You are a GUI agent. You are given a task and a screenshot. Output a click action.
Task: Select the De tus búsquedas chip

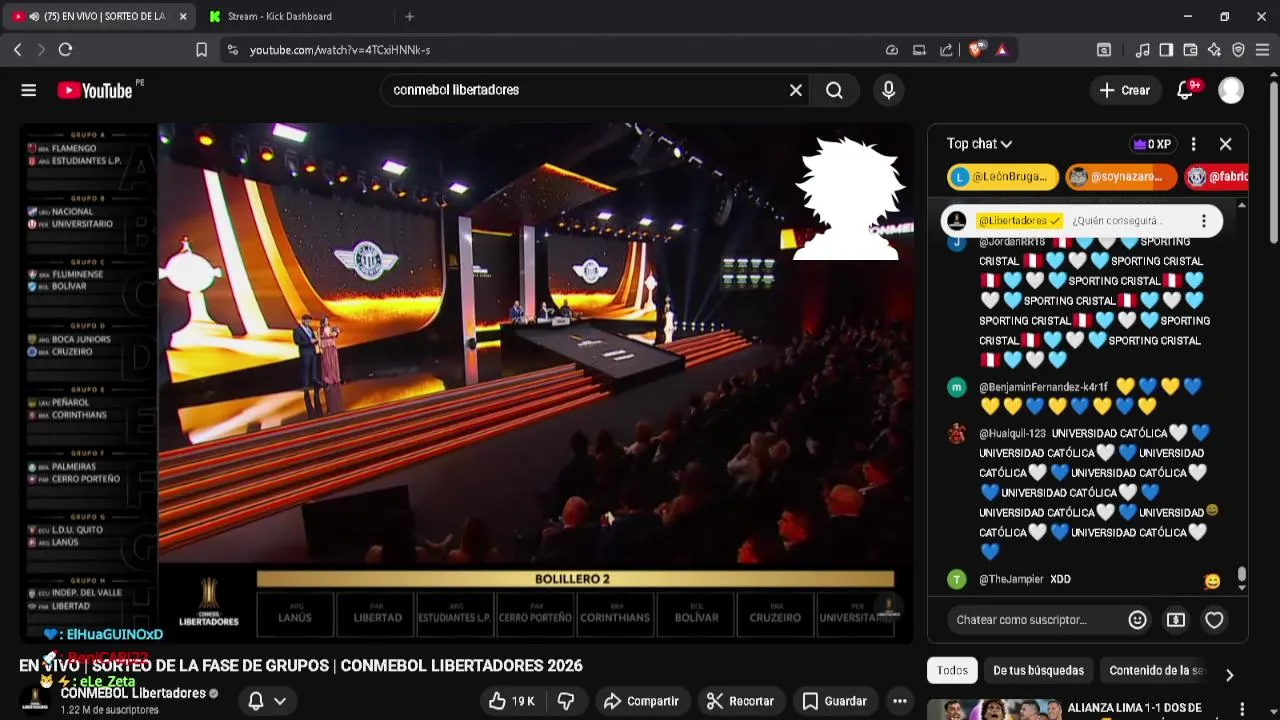[x=1038, y=671]
